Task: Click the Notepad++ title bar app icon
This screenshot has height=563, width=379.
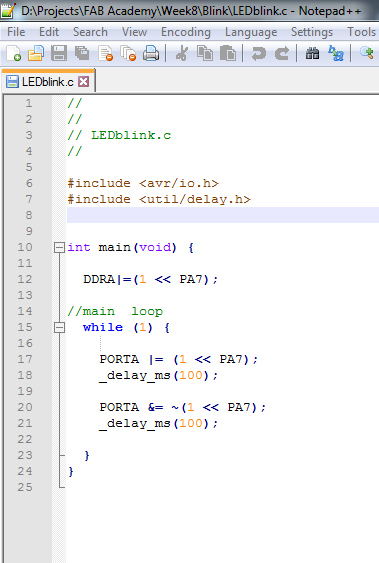Action: (x=8, y=11)
